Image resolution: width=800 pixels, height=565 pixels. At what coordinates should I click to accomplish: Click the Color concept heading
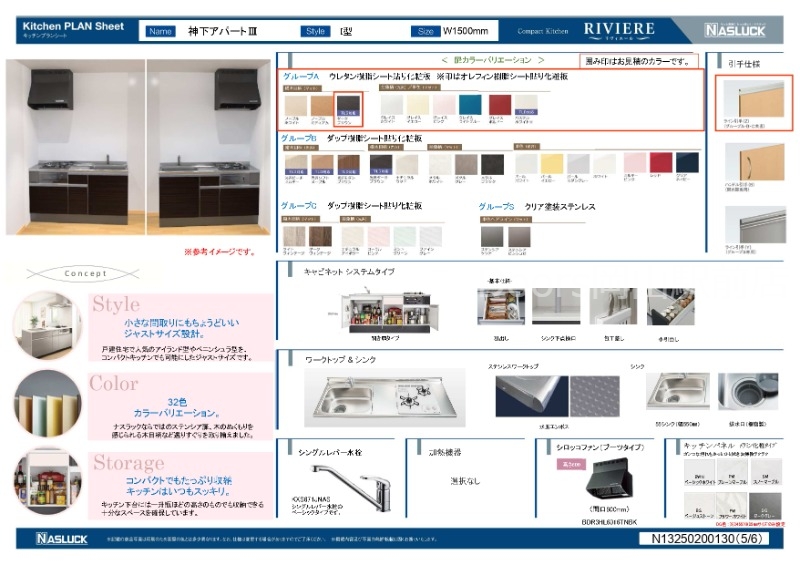pos(113,383)
